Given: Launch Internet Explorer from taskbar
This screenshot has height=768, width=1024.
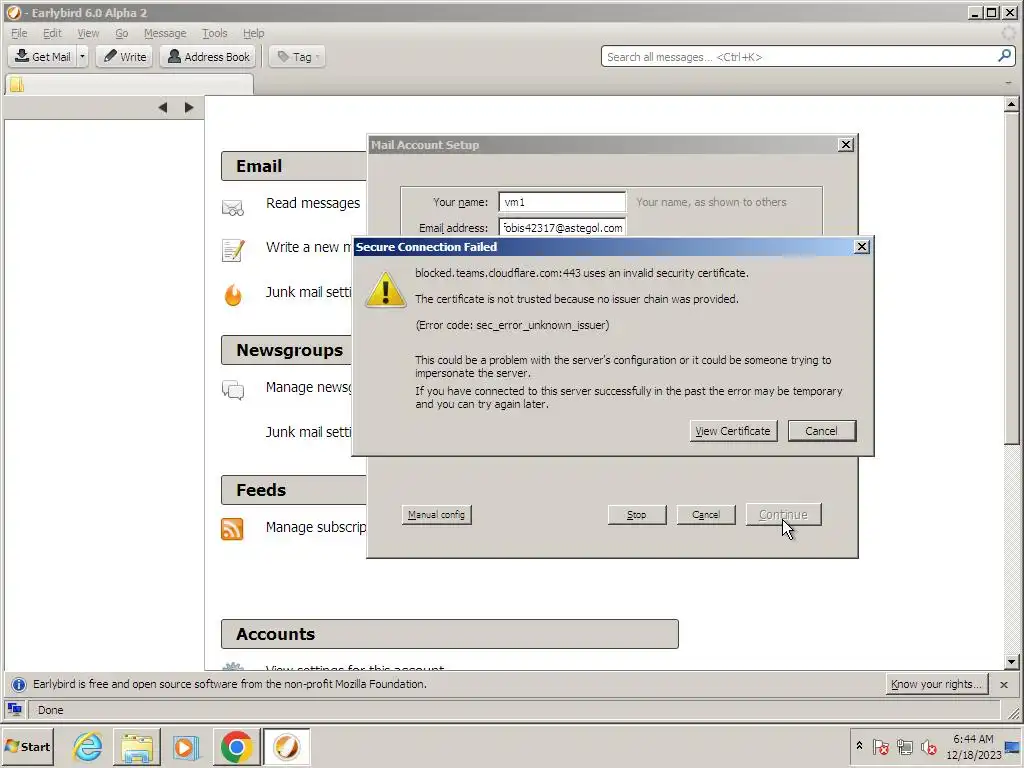Looking at the screenshot, I should pos(88,746).
